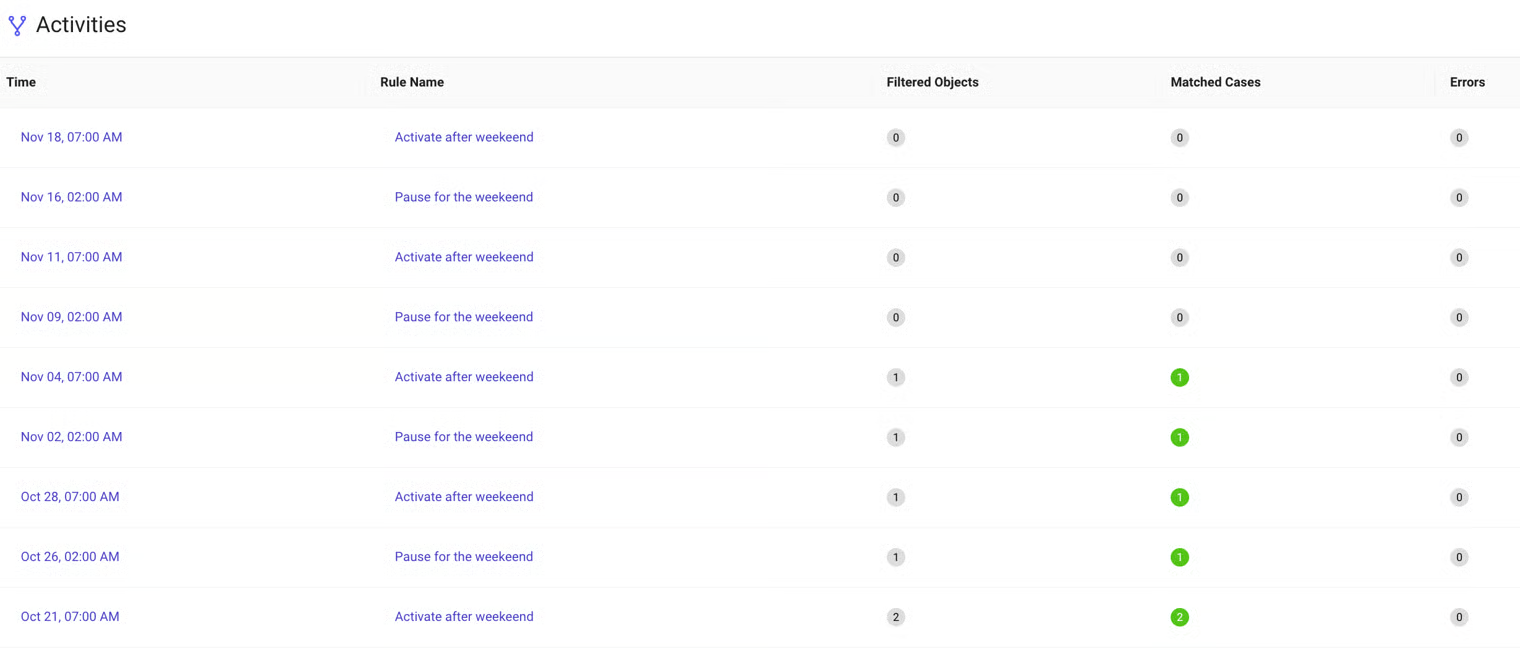This screenshot has width=1520, height=650.
Task: Click green matched cases badge for Nov 02
Action: [x=1179, y=437]
